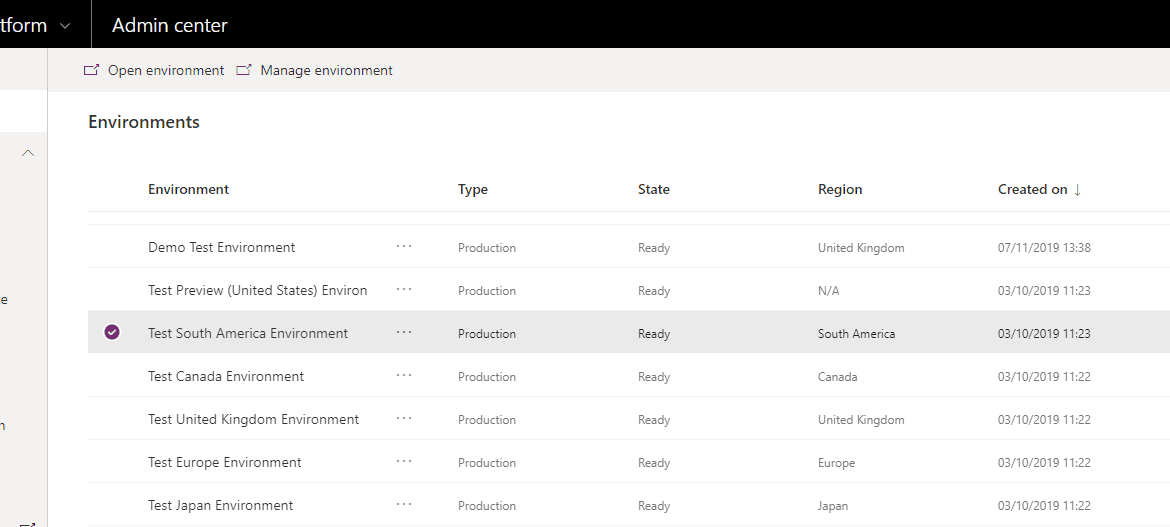Expand the Power Platform app switcher dropdown

click(x=65, y=25)
